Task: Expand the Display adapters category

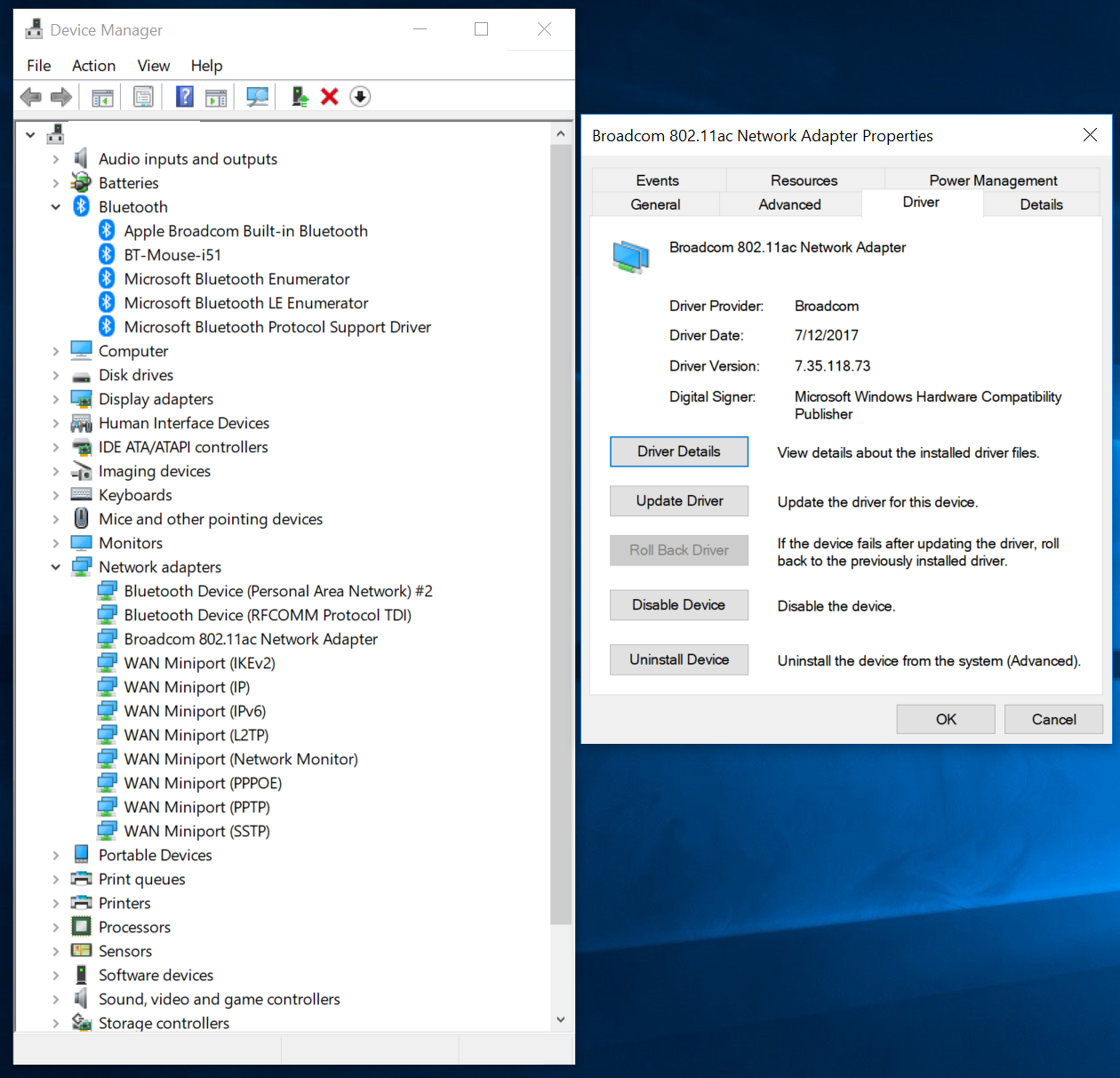Action: pyautogui.click(x=56, y=399)
